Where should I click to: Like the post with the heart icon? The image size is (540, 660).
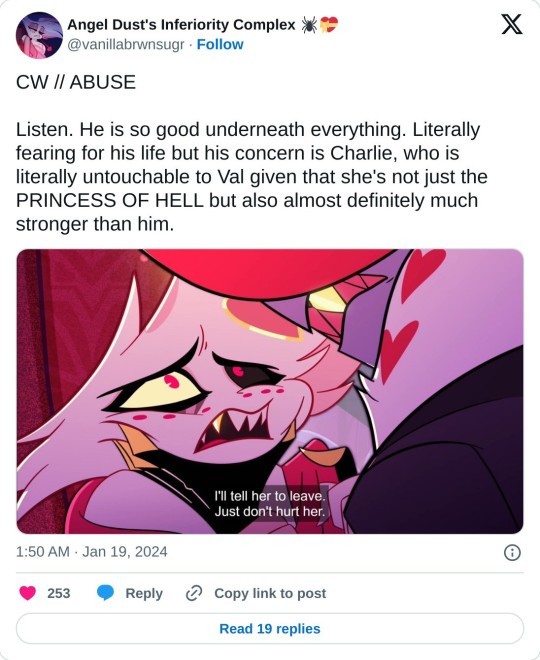coord(28,593)
